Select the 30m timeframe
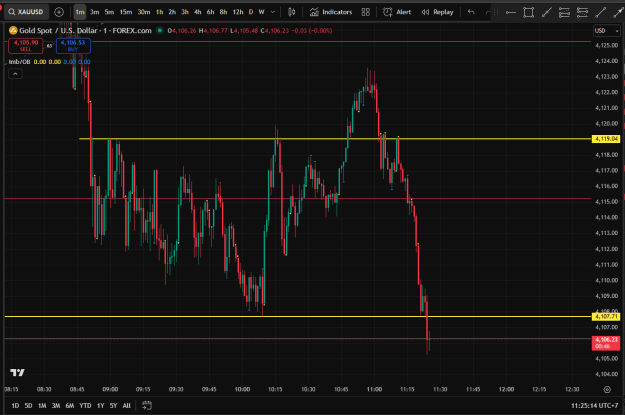The height and width of the screenshot is (415, 625). click(x=143, y=12)
